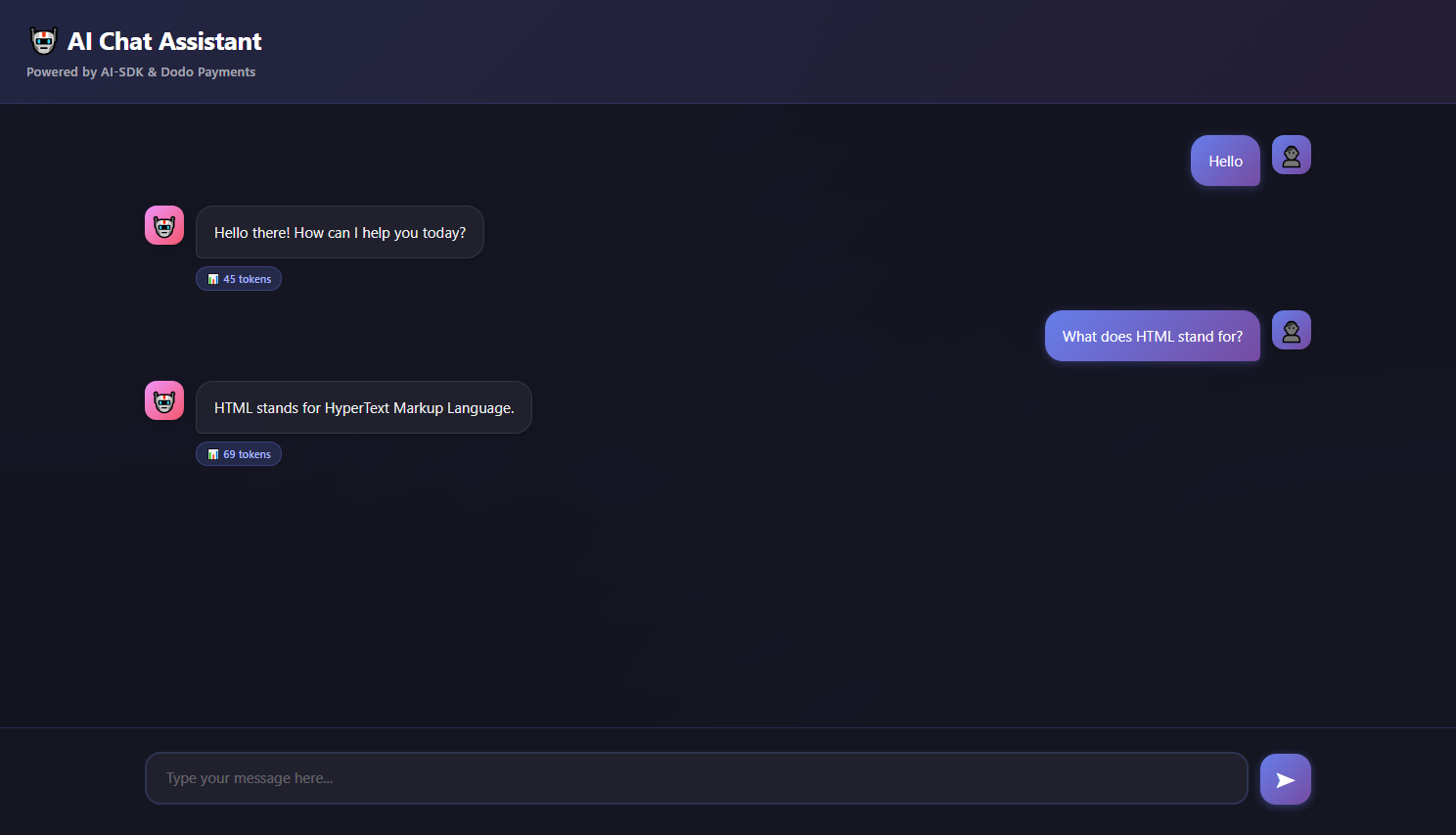Click the user avatar beside the HTML question

click(x=1291, y=330)
